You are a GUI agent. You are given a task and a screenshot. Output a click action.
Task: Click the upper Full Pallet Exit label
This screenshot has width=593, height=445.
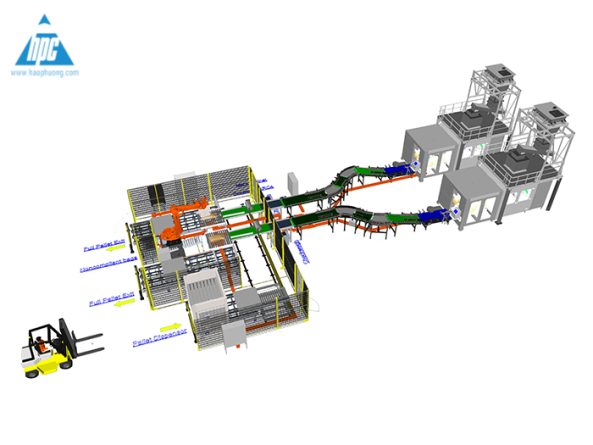click(x=104, y=244)
